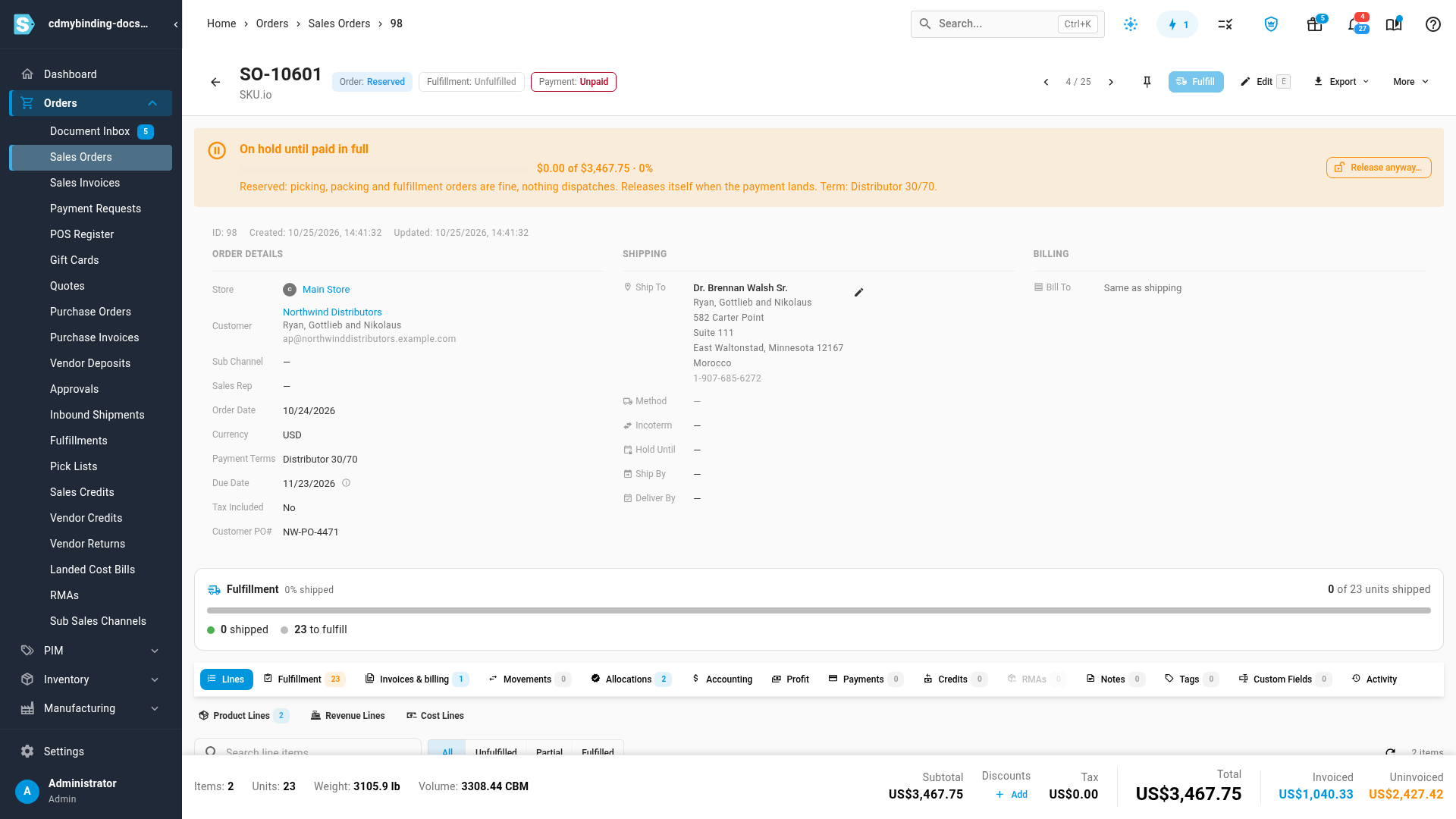Viewport: 1456px width, 819px height.
Task: Open the gift box icon in header
Action: [x=1315, y=24]
